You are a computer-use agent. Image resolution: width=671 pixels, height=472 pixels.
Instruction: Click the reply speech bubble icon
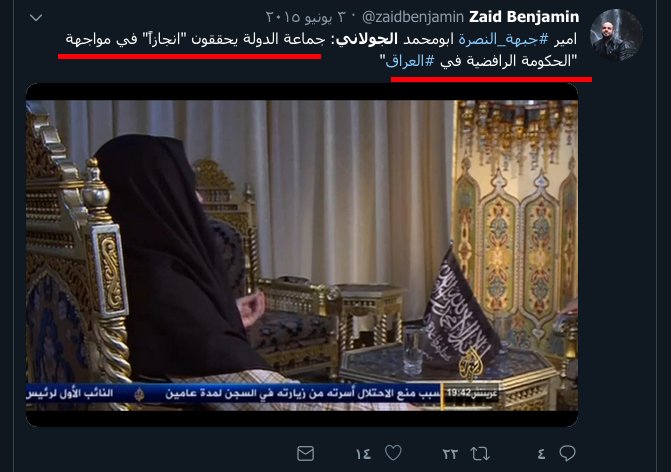click(x=567, y=453)
